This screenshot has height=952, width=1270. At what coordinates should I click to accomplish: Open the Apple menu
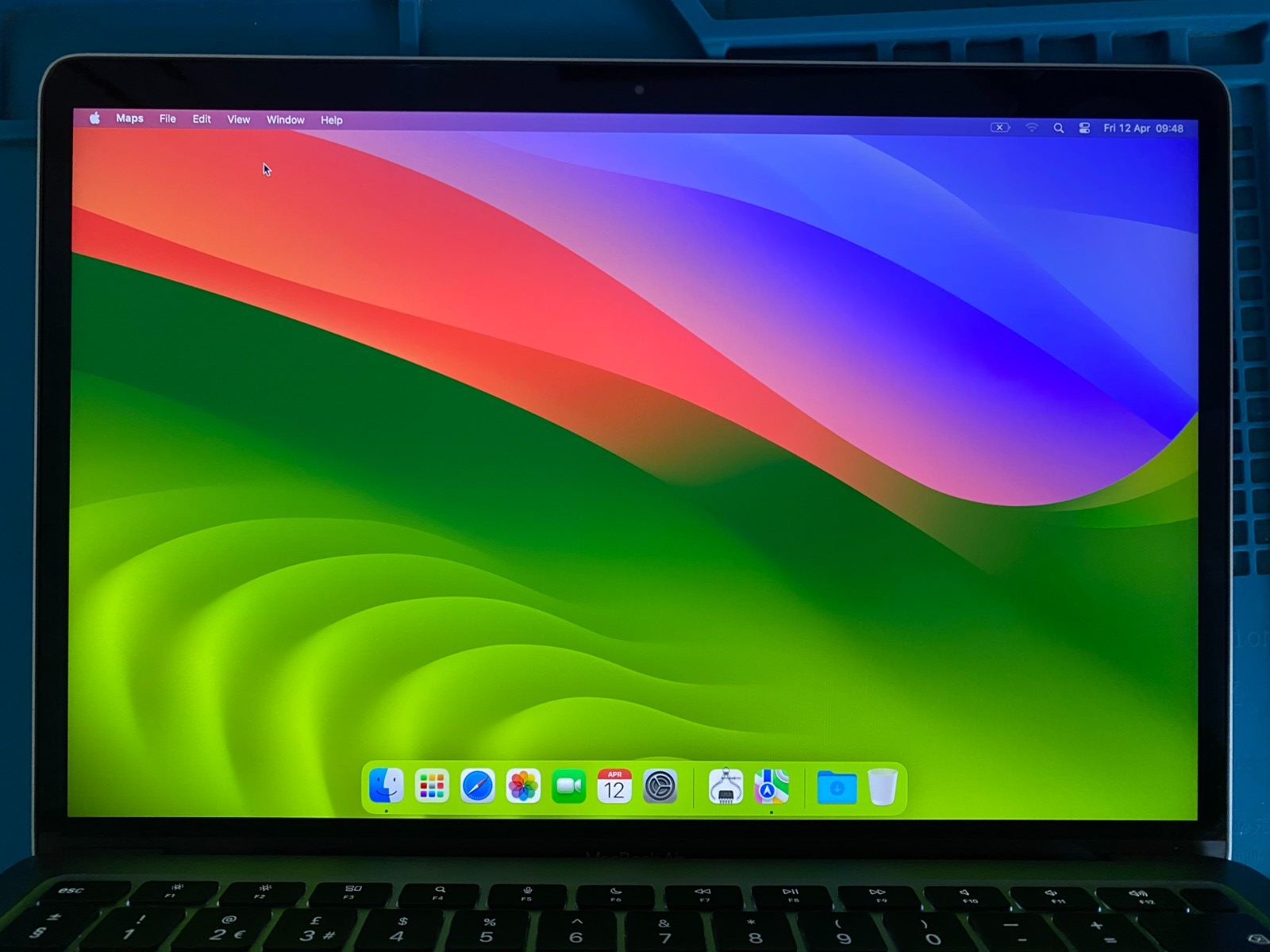[x=94, y=118]
